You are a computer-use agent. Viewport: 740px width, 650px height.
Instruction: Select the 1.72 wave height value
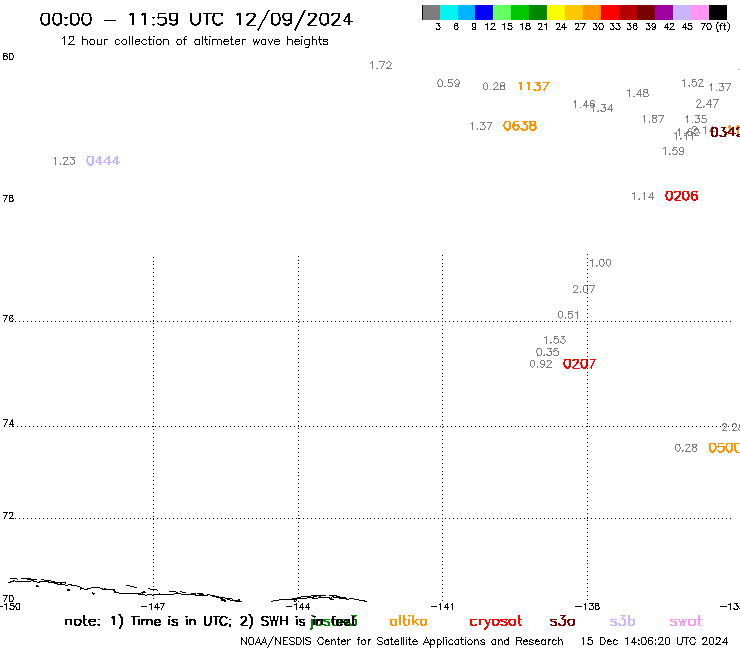pos(380,65)
